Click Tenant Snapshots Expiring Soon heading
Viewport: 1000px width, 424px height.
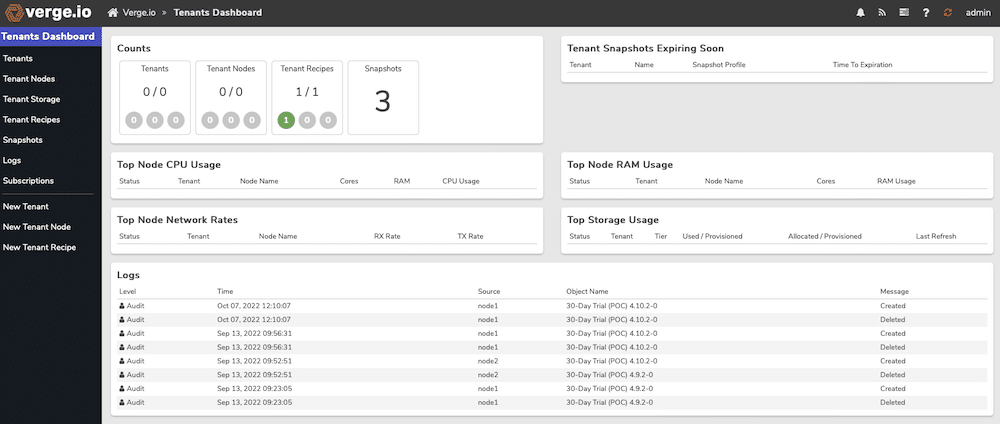[645, 48]
